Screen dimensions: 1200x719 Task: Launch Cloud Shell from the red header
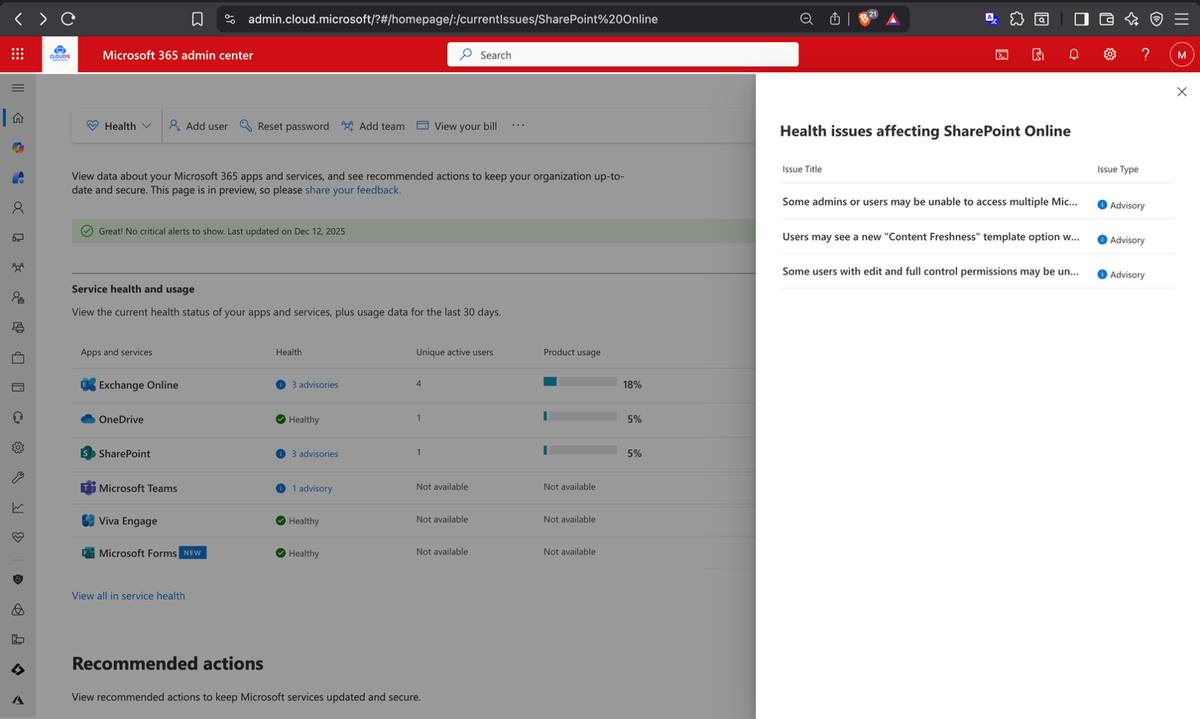click(x=1001, y=55)
